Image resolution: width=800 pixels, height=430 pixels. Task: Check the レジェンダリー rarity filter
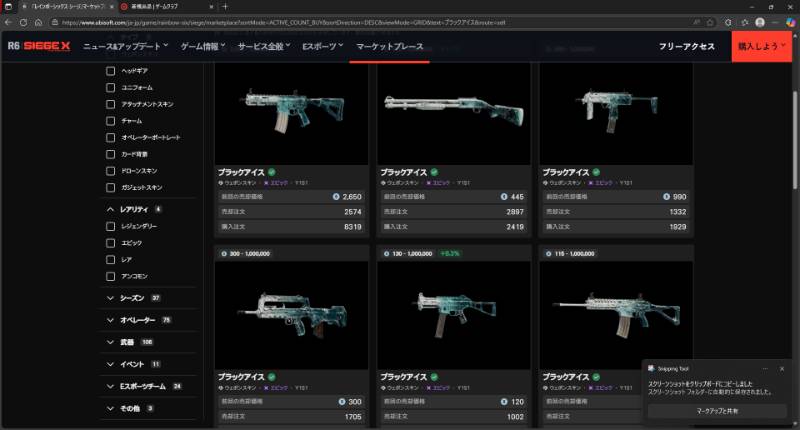pyautogui.click(x=110, y=226)
